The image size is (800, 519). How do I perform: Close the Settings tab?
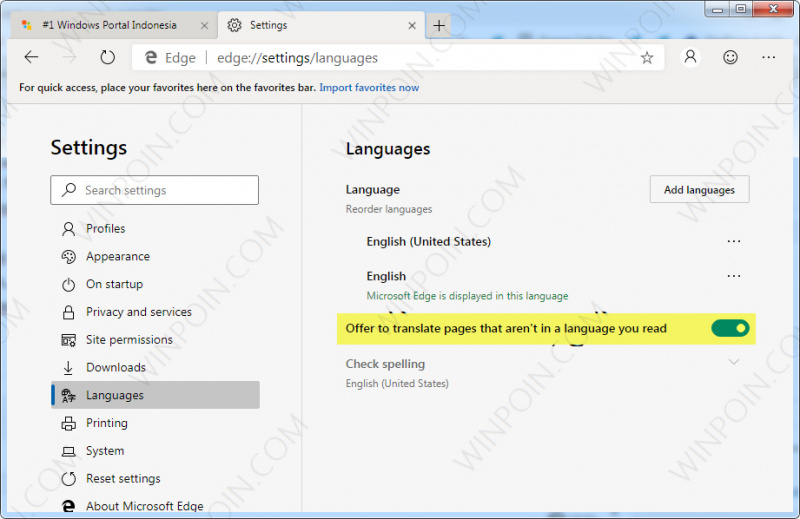(412, 26)
